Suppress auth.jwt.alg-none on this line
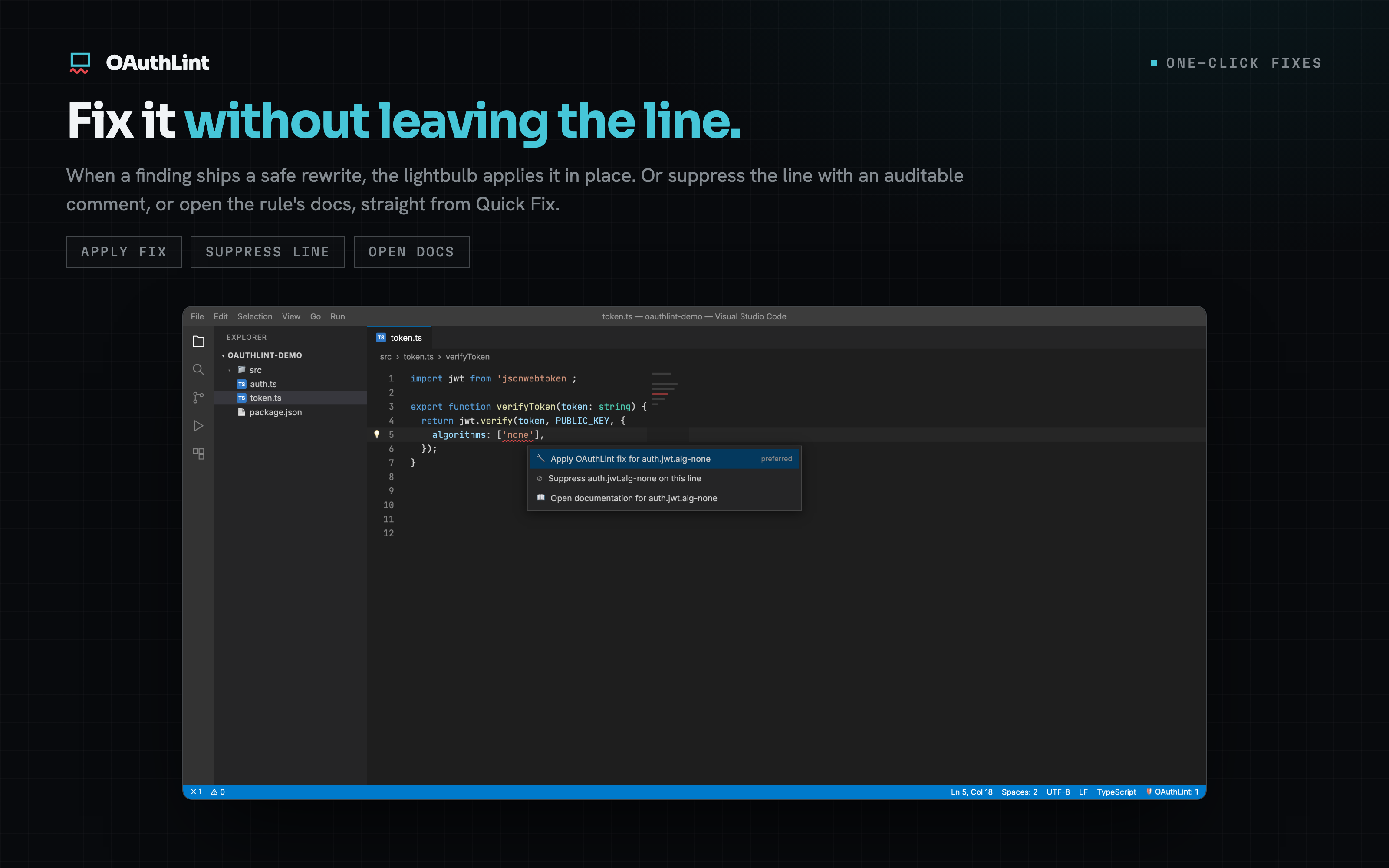Viewport: 1389px width, 868px height. [664, 478]
